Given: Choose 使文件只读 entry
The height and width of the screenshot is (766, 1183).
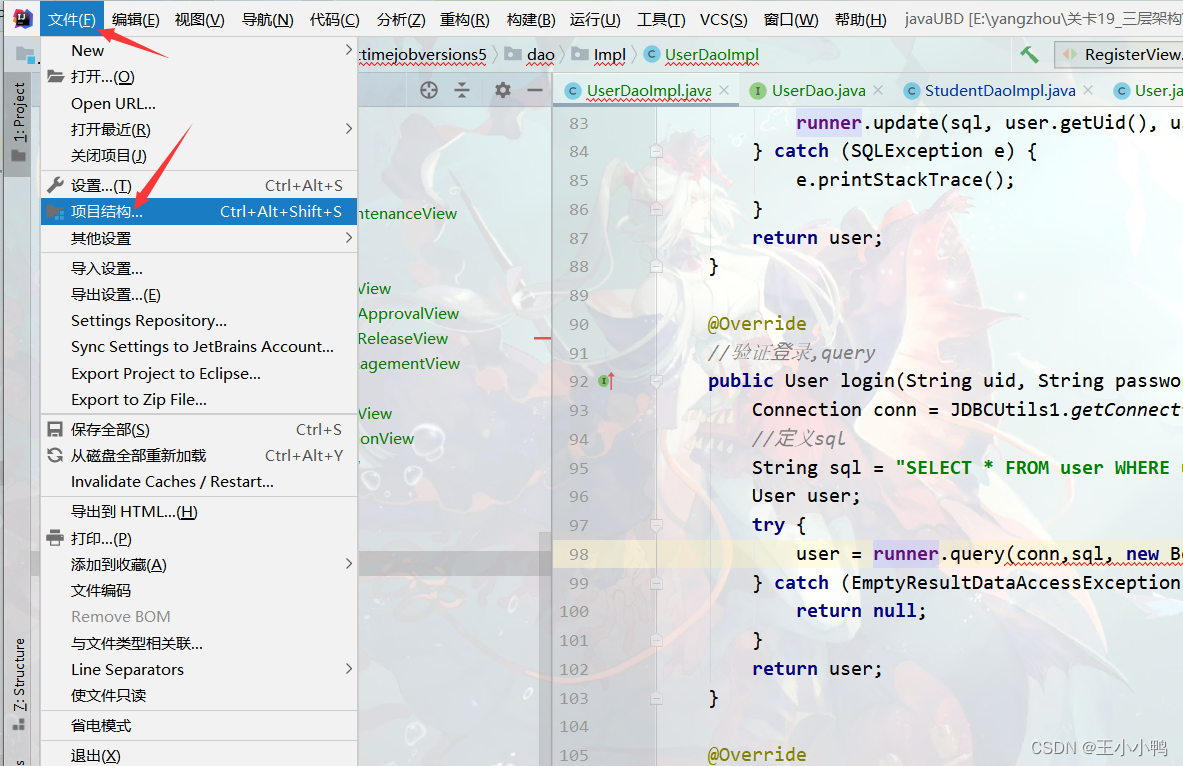Looking at the screenshot, I should click(x=199, y=696).
